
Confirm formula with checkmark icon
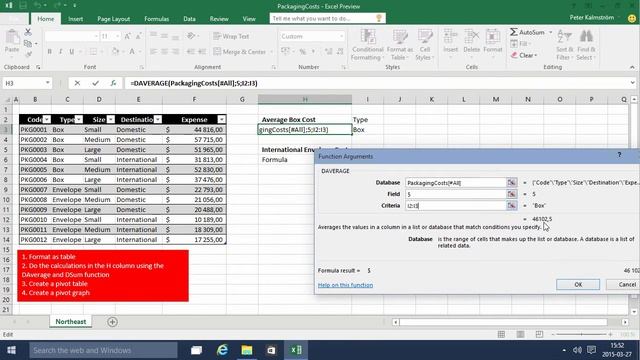[x=95, y=83]
